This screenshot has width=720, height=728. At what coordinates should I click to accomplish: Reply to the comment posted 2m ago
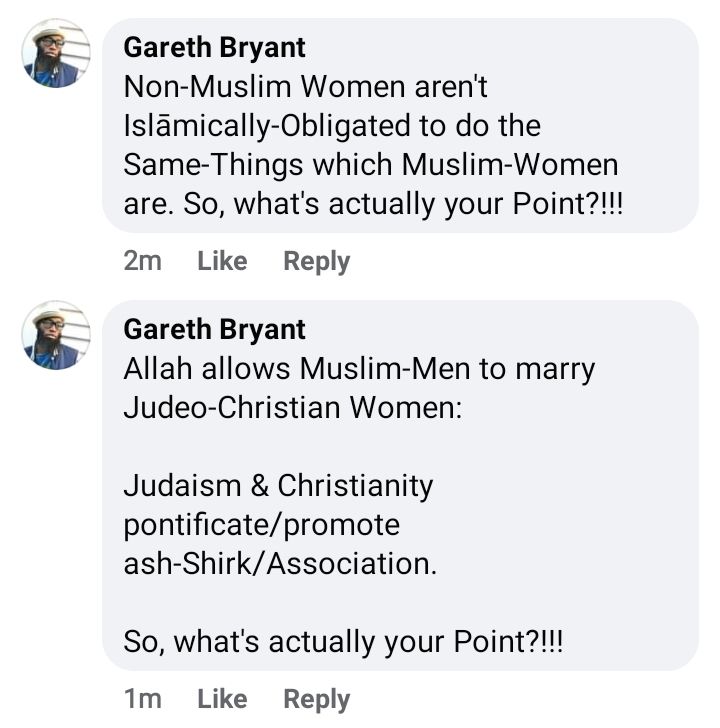pos(317,261)
